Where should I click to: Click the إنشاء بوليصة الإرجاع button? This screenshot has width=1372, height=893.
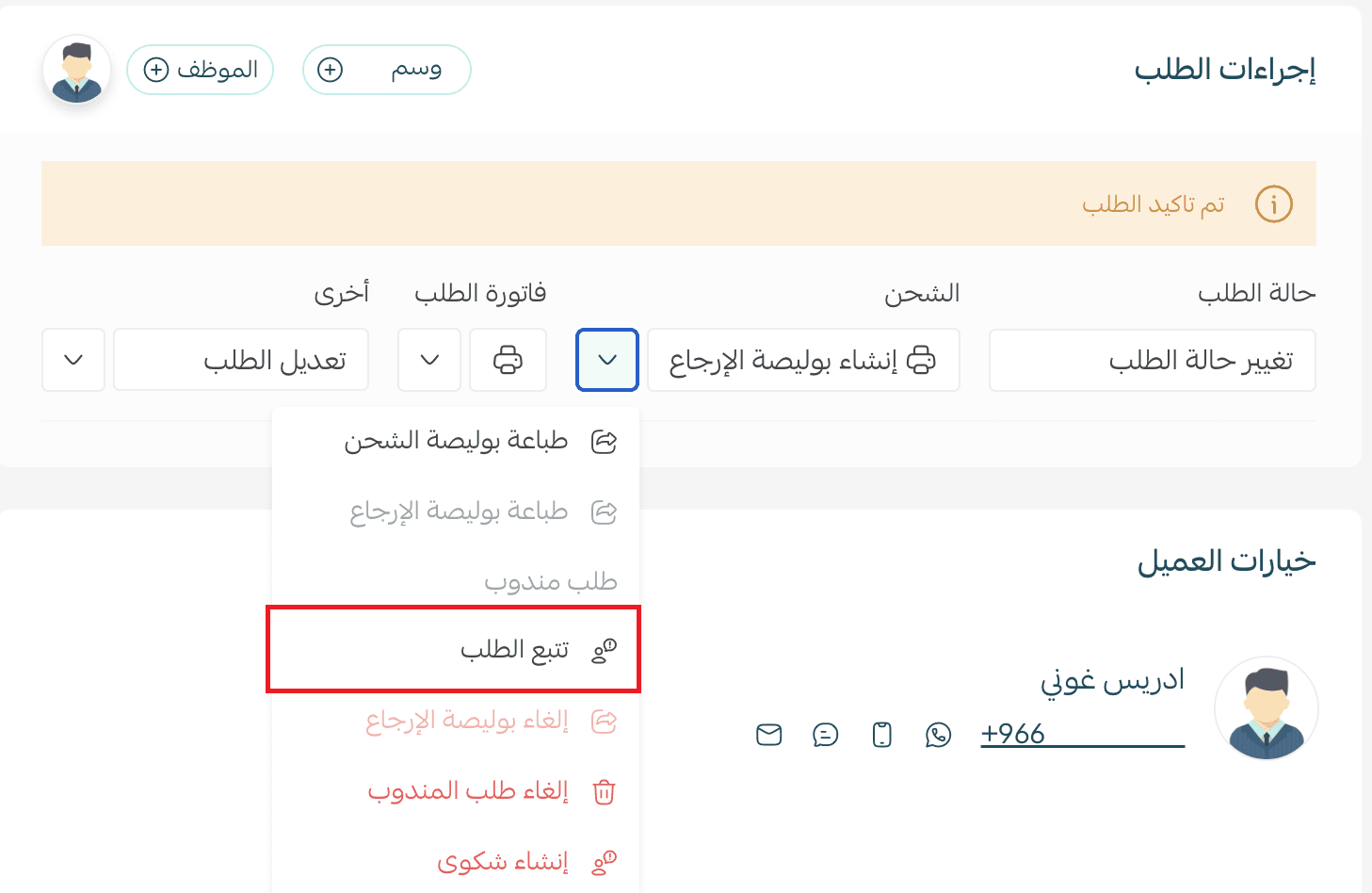click(x=802, y=360)
